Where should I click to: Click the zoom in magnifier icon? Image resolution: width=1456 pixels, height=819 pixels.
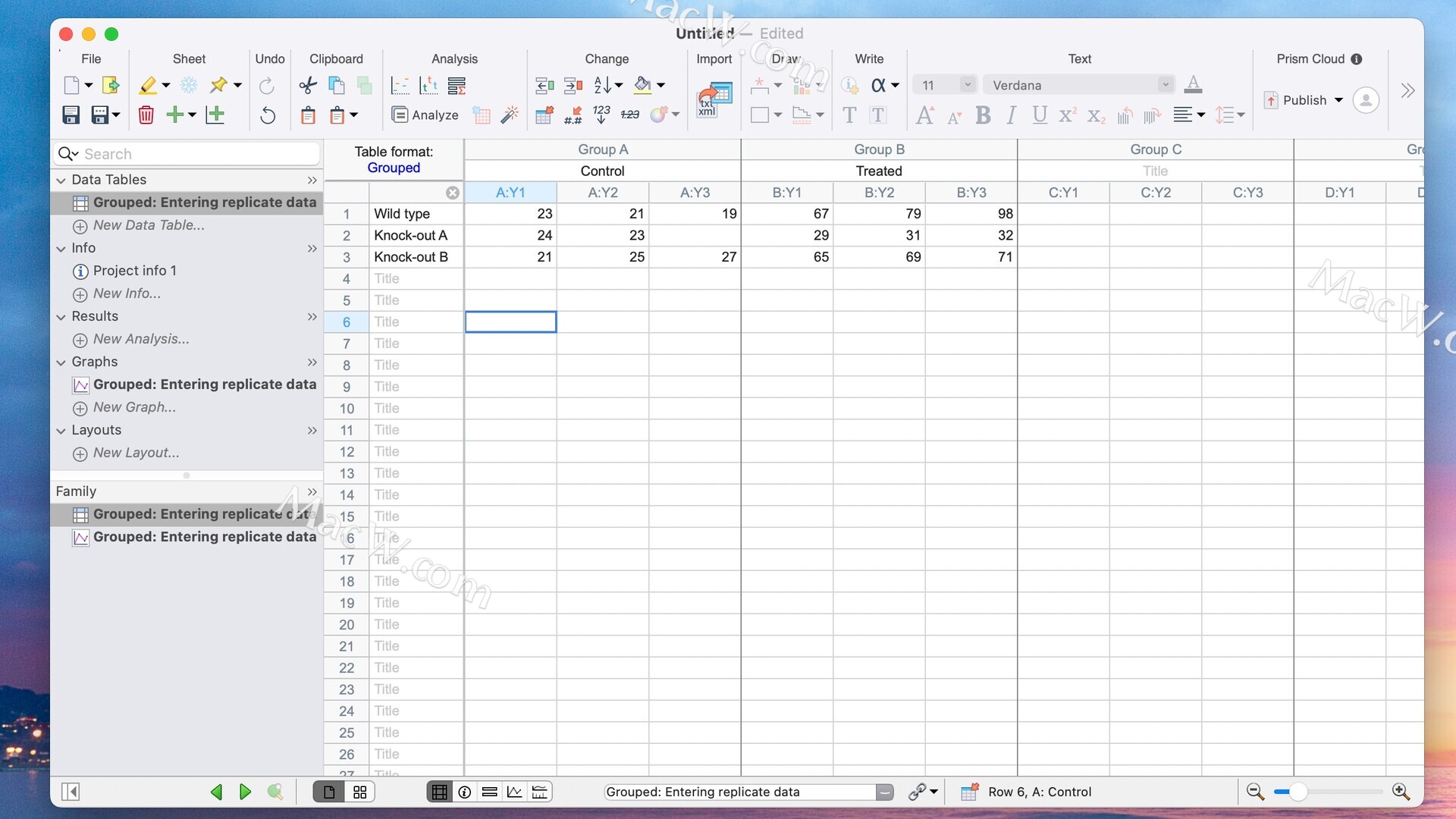[x=1401, y=792]
